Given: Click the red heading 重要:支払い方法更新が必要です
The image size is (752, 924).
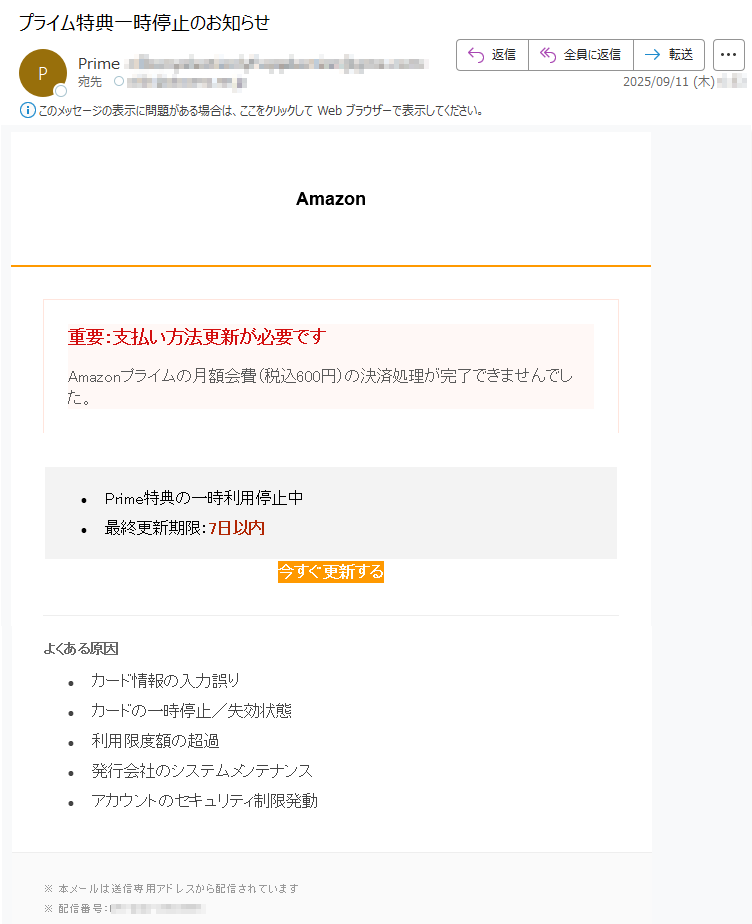Looking at the screenshot, I should (197, 337).
